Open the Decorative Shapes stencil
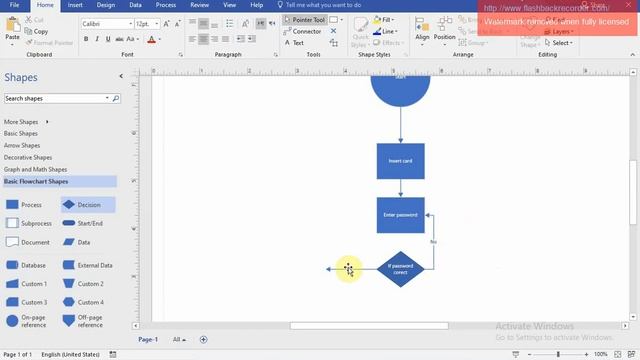The height and width of the screenshot is (360, 640). [x=28, y=157]
